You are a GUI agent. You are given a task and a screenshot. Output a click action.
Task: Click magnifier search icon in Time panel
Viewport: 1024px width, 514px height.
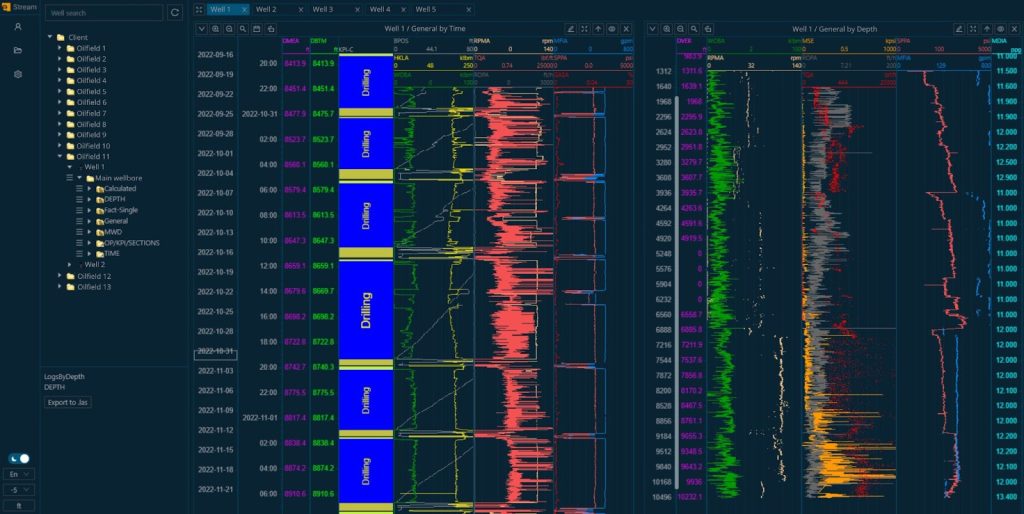tap(243, 29)
